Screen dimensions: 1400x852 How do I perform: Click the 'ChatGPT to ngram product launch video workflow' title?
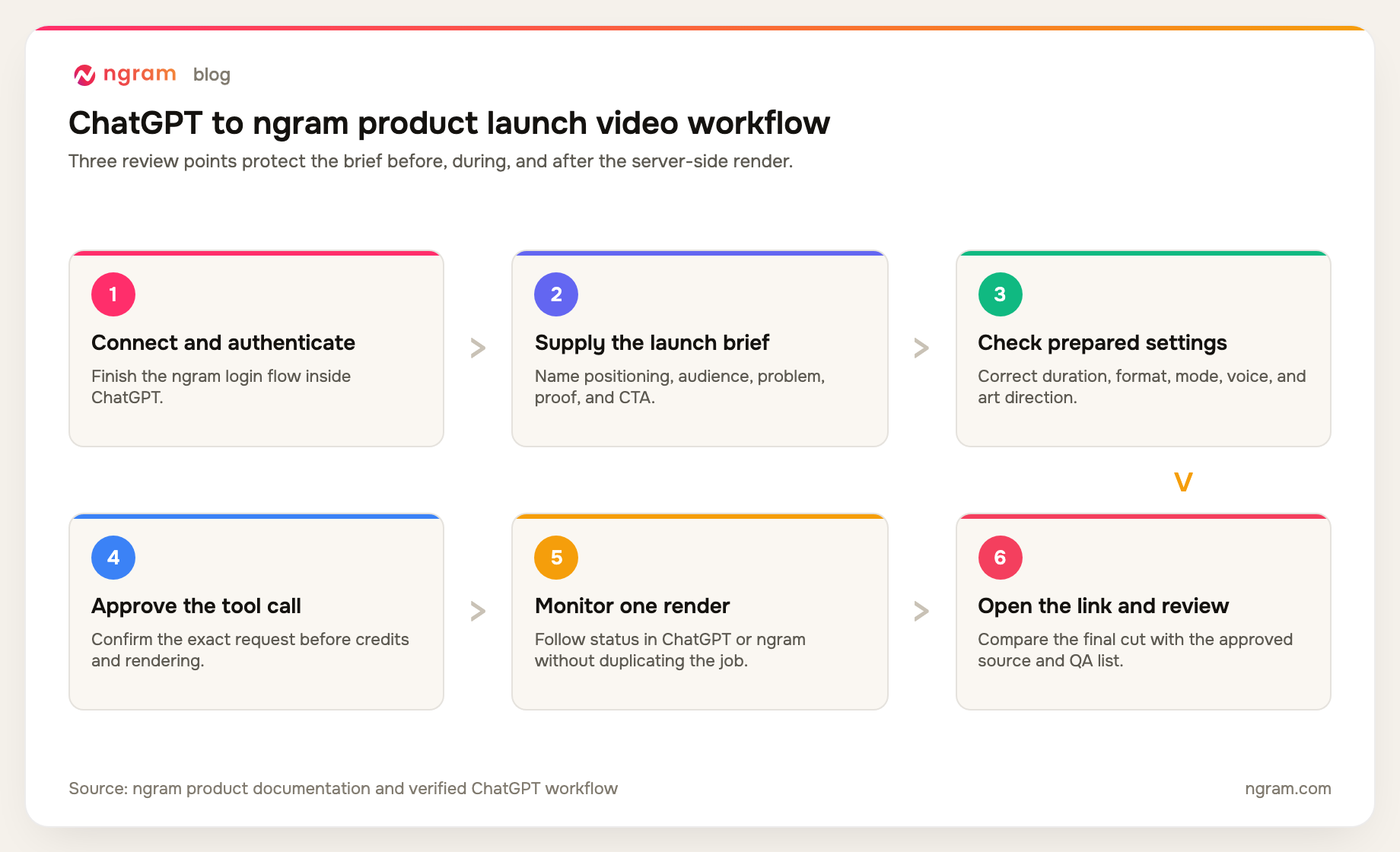pyautogui.click(x=449, y=123)
